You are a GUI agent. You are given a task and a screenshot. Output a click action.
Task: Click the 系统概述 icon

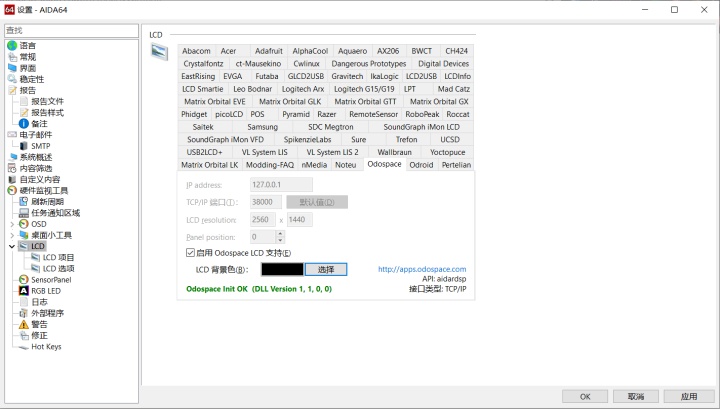click(12, 157)
